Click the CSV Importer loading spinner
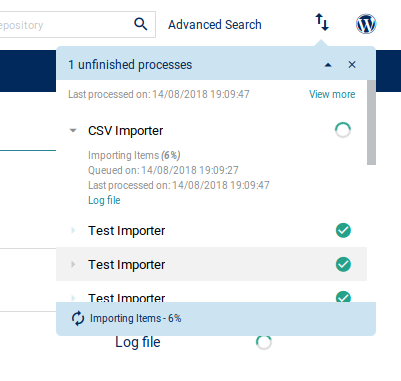401x381 pixels. [x=343, y=130]
